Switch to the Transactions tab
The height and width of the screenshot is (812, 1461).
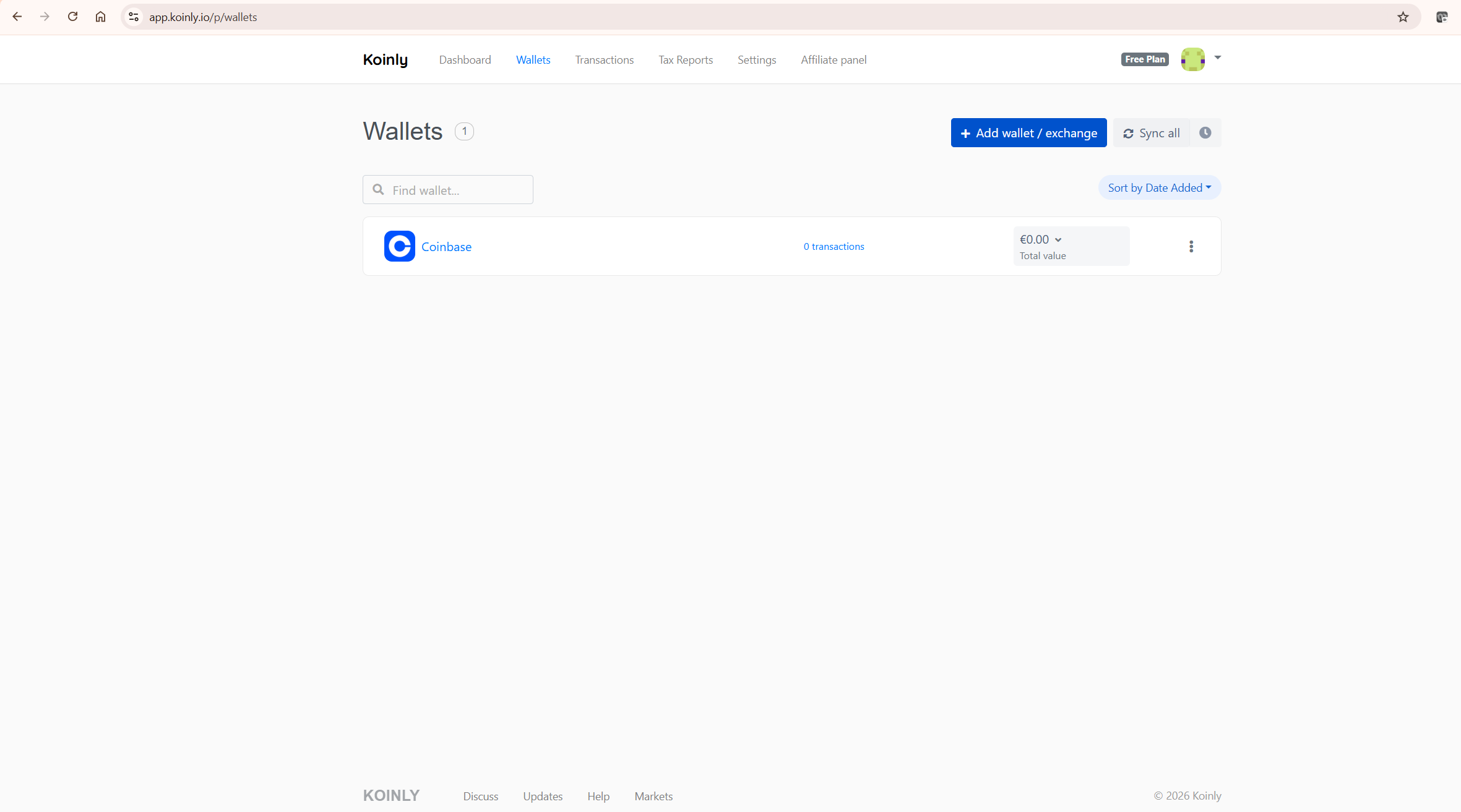point(604,59)
